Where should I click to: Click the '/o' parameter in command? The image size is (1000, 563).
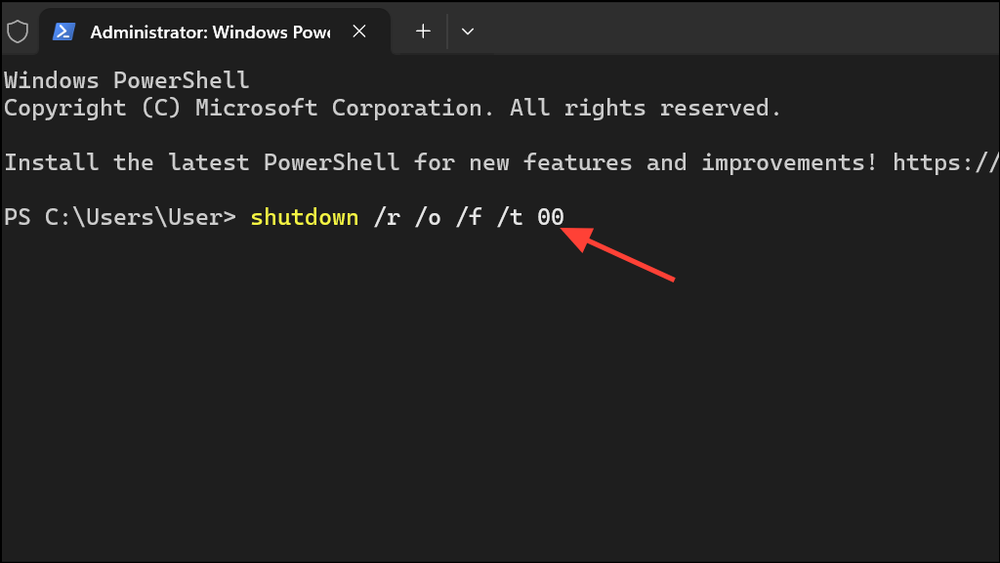(428, 217)
